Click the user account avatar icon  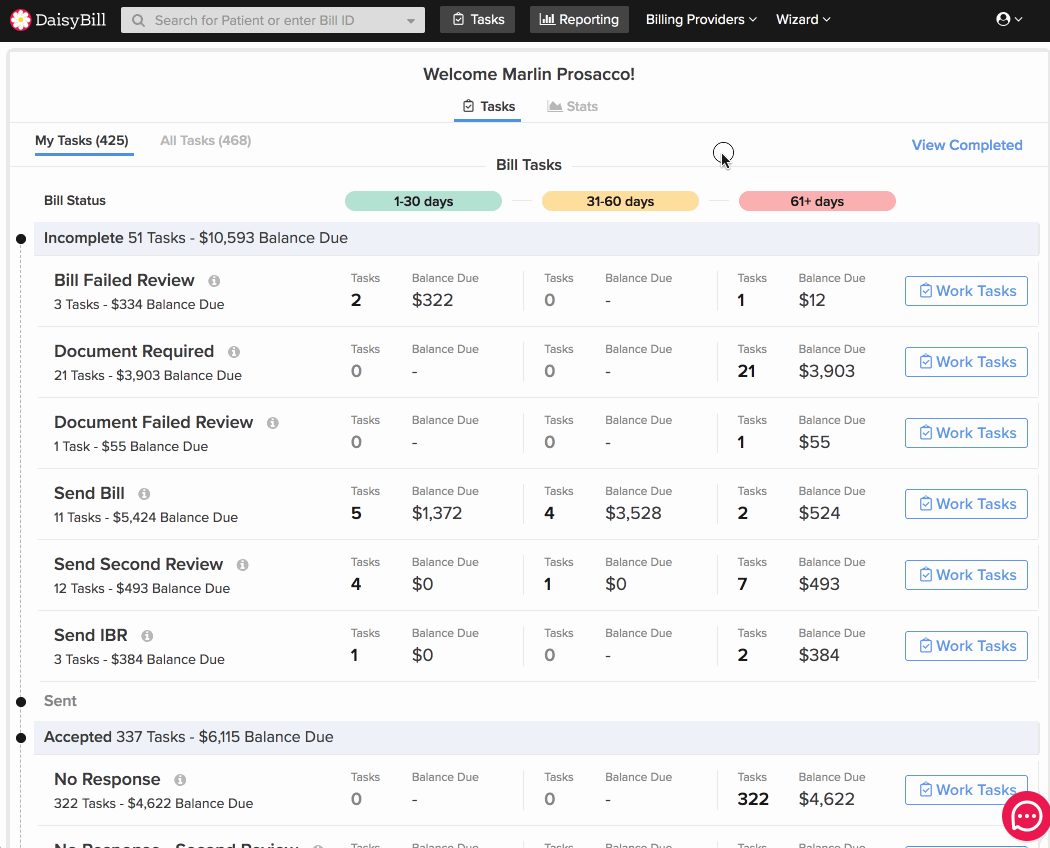[x=1003, y=19]
